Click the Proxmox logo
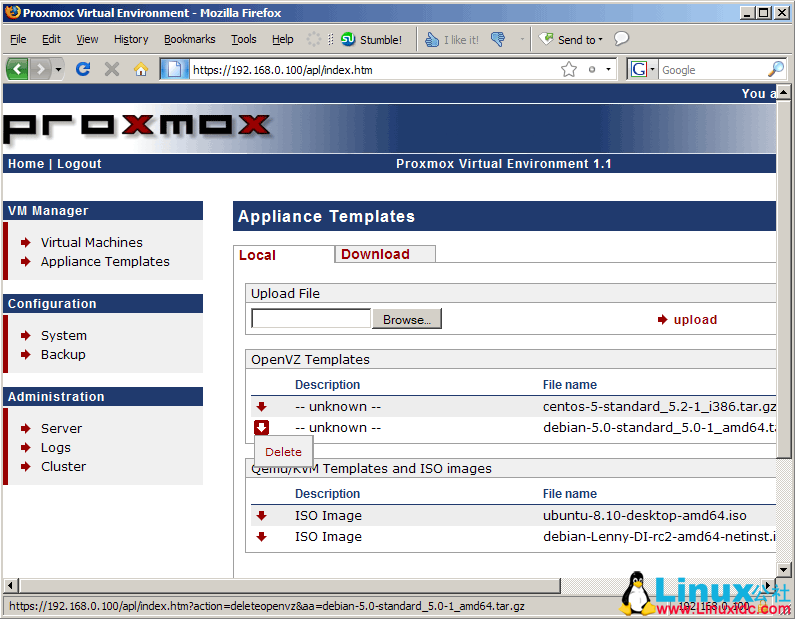Image resolution: width=795 pixels, height=619 pixels. [136, 127]
